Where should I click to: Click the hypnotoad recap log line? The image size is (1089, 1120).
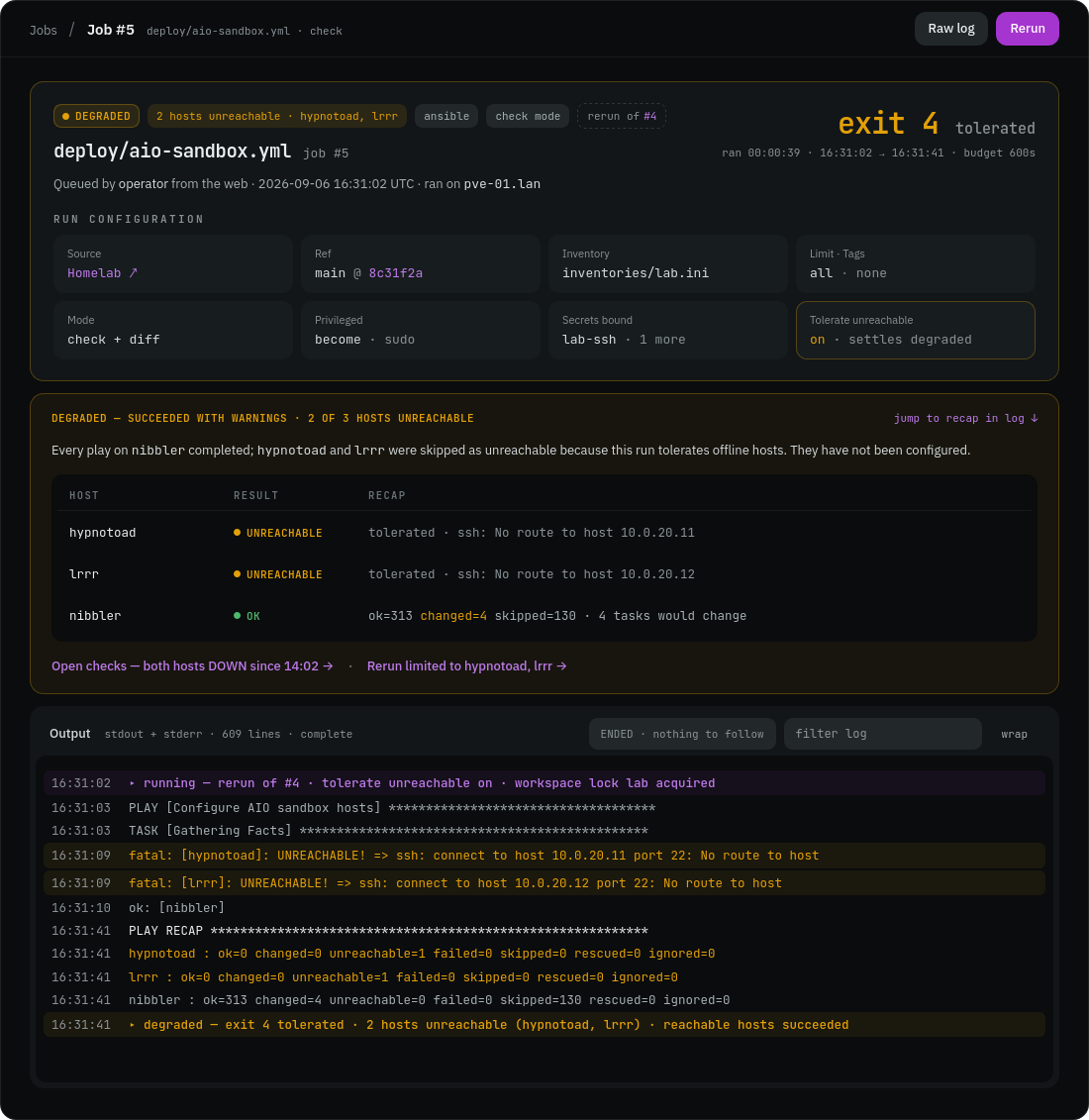click(x=544, y=954)
